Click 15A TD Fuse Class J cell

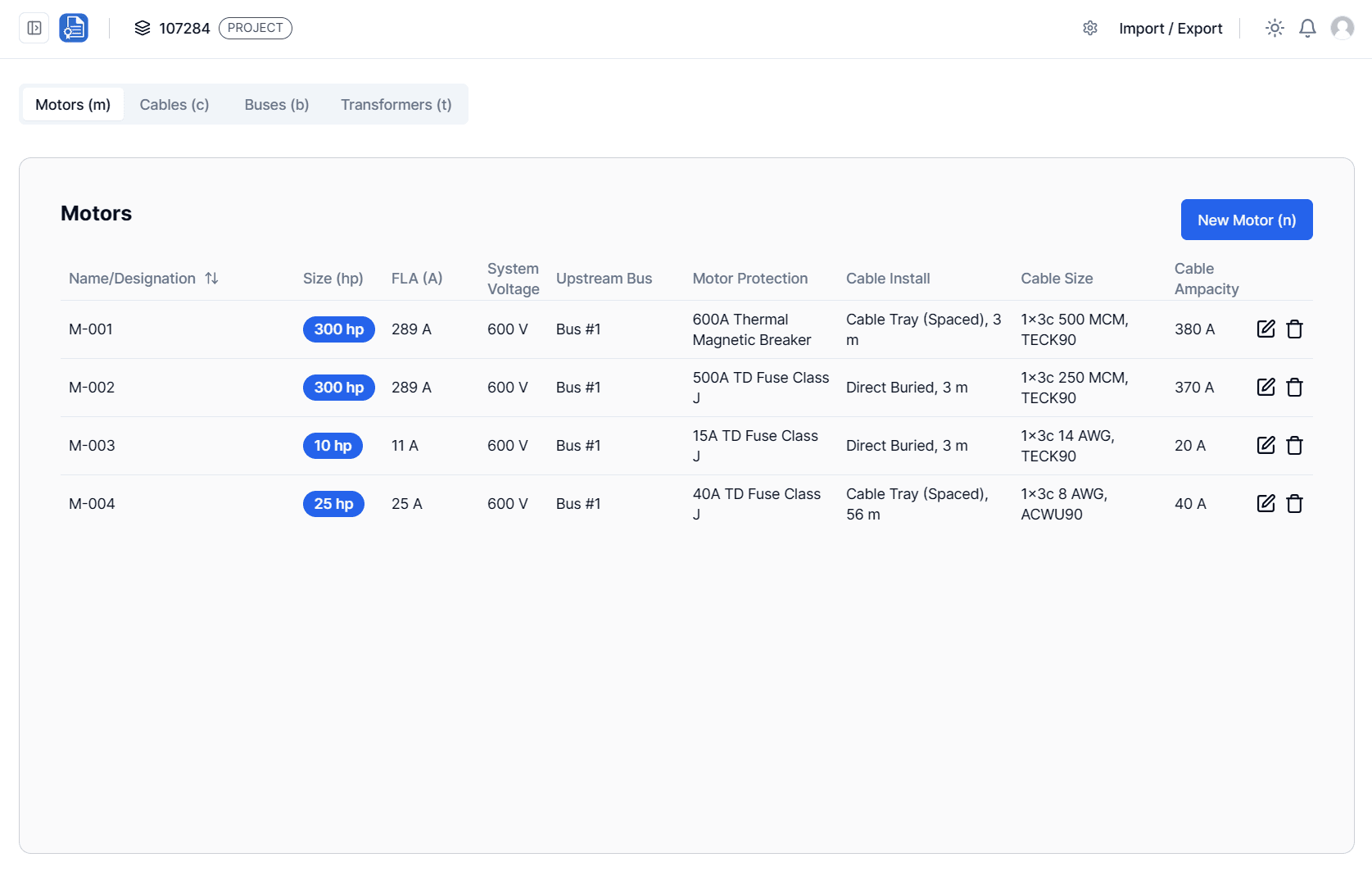755,446
